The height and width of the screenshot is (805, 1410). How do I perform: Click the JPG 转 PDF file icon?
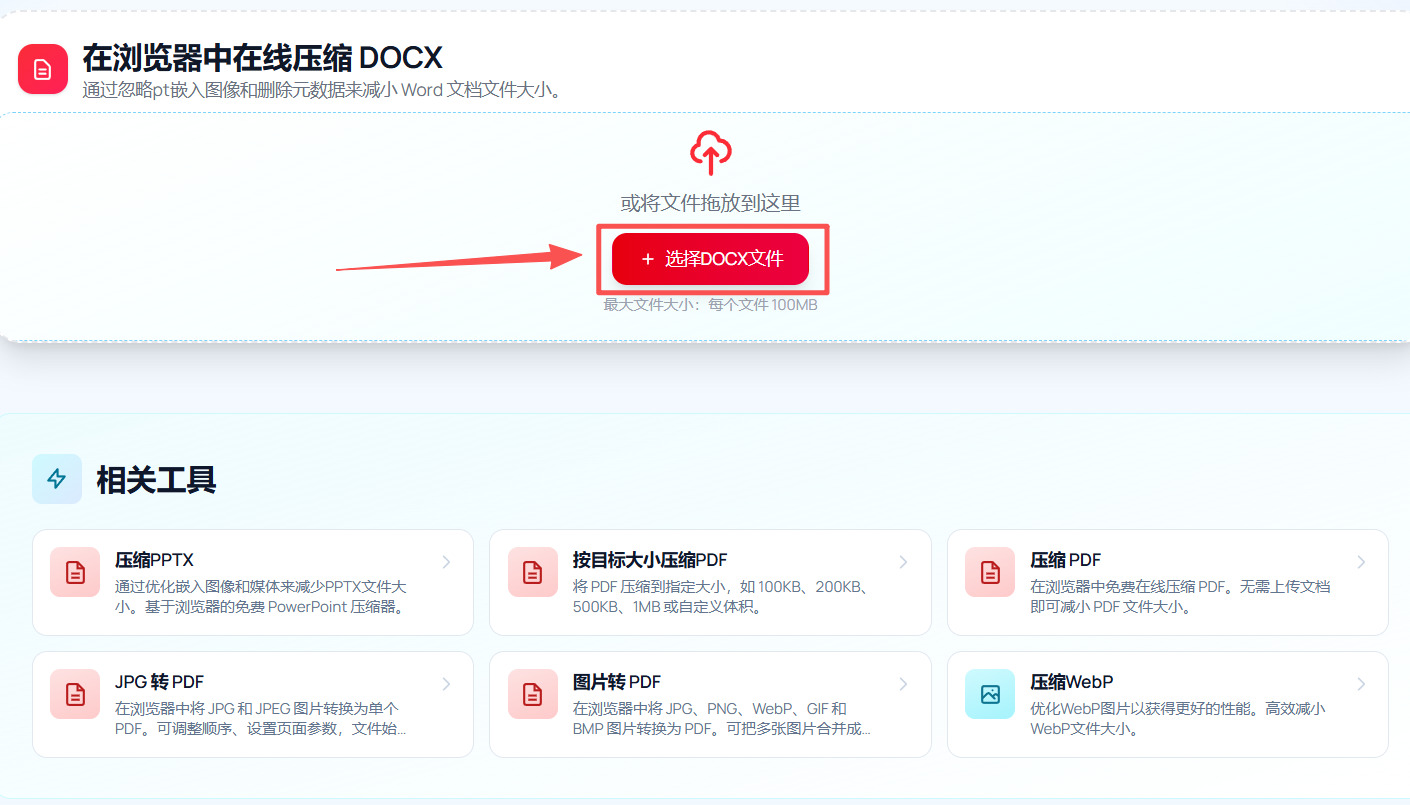pos(75,694)
